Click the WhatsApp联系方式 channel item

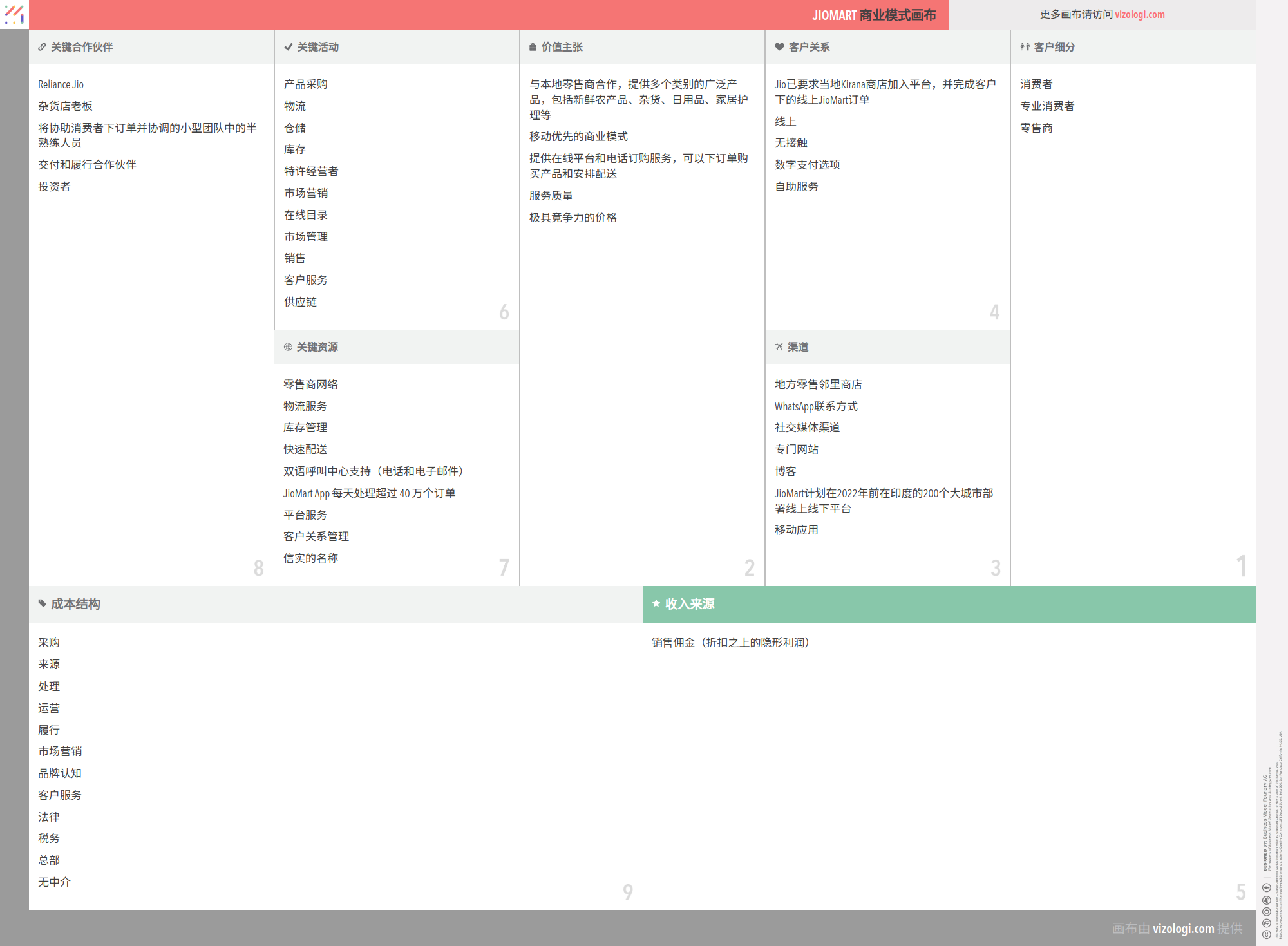816,406
